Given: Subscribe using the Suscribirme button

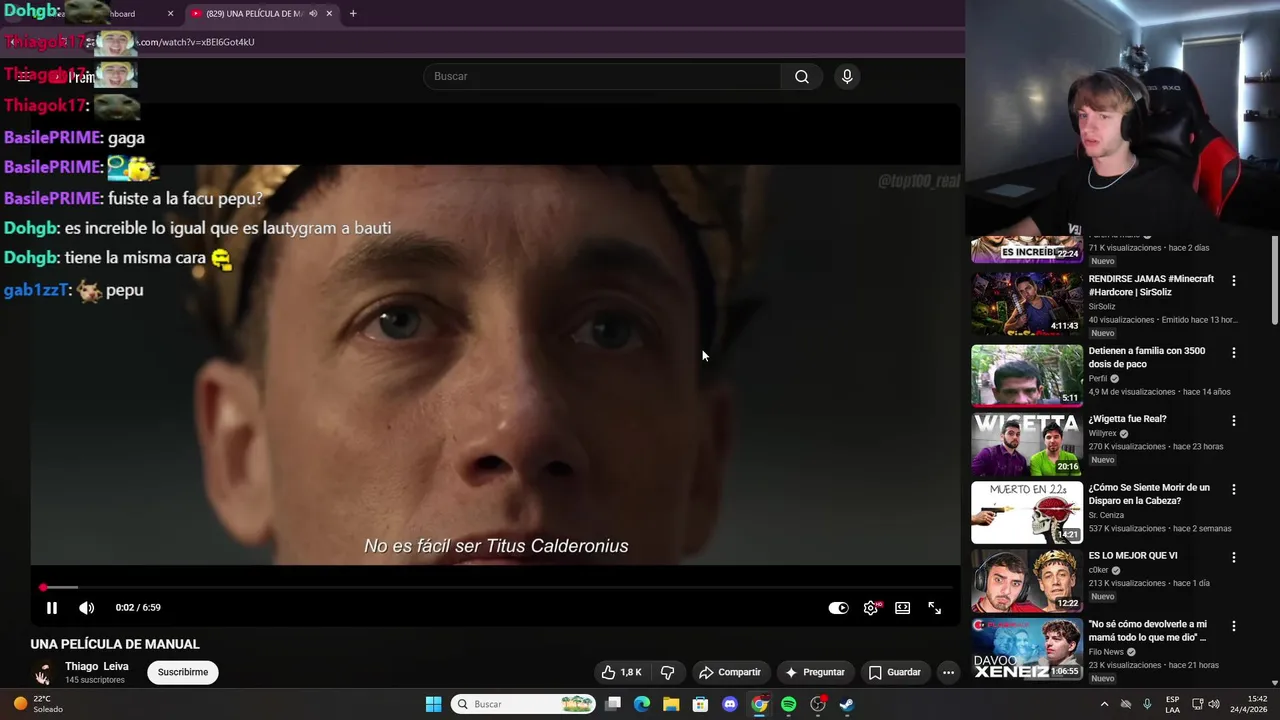Looking at the screenshot, I should pyautogui.click(x=183, y=672).
